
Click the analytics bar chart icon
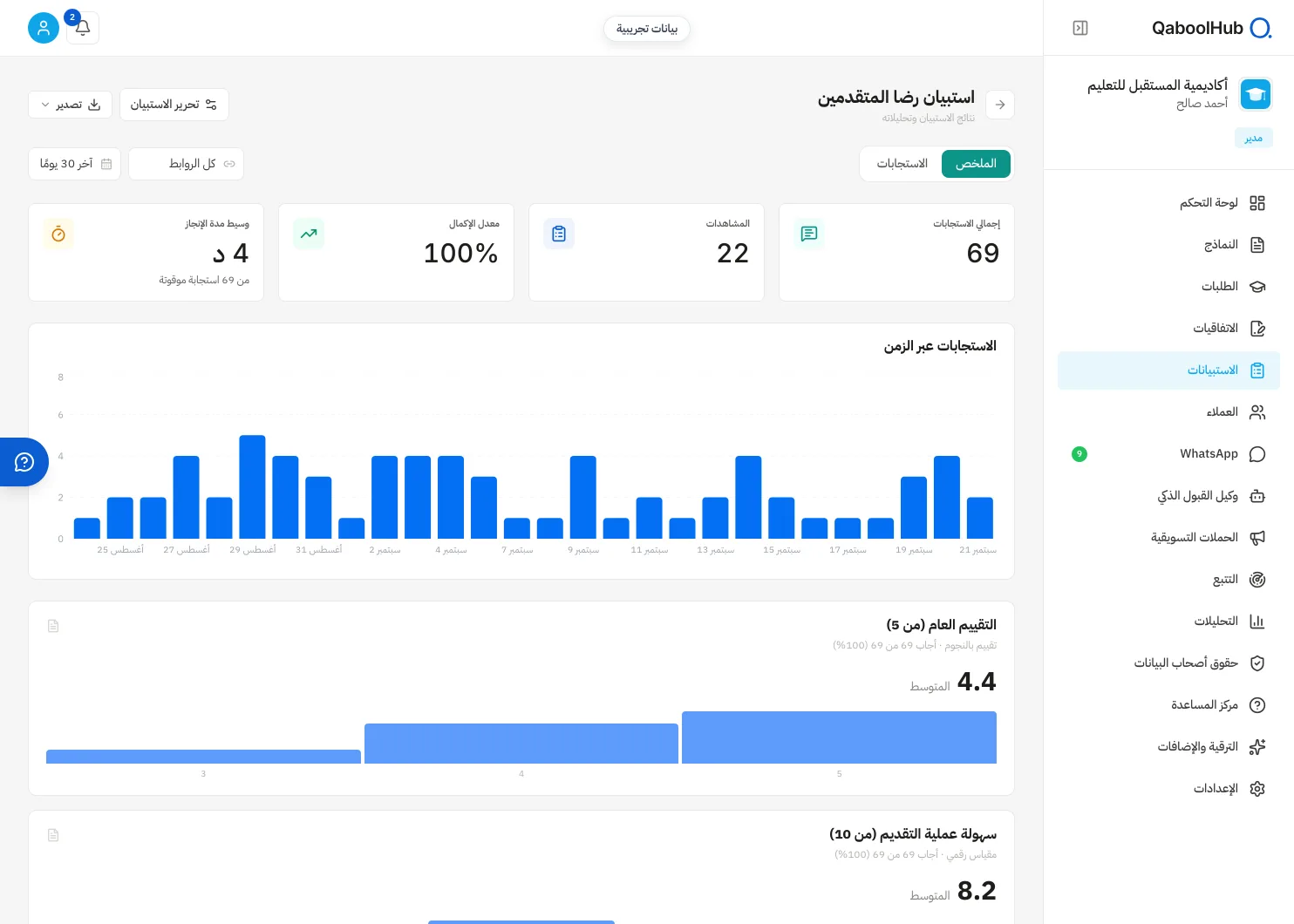click(1257, 622)
